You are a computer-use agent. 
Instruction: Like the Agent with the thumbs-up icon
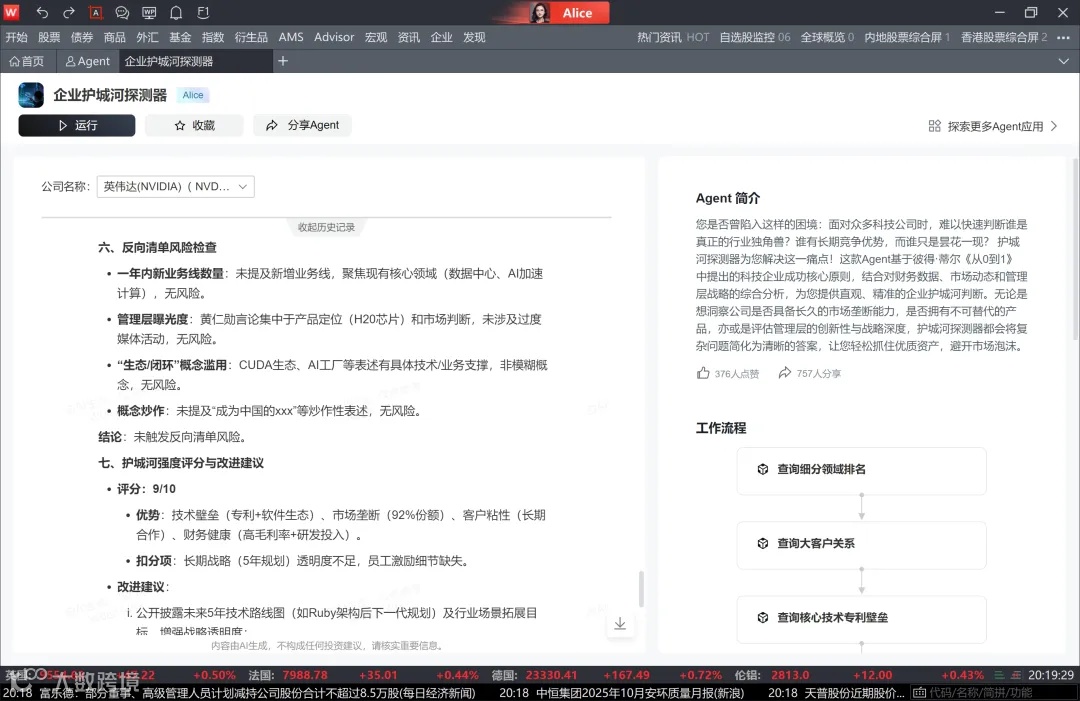click(704, 372)
